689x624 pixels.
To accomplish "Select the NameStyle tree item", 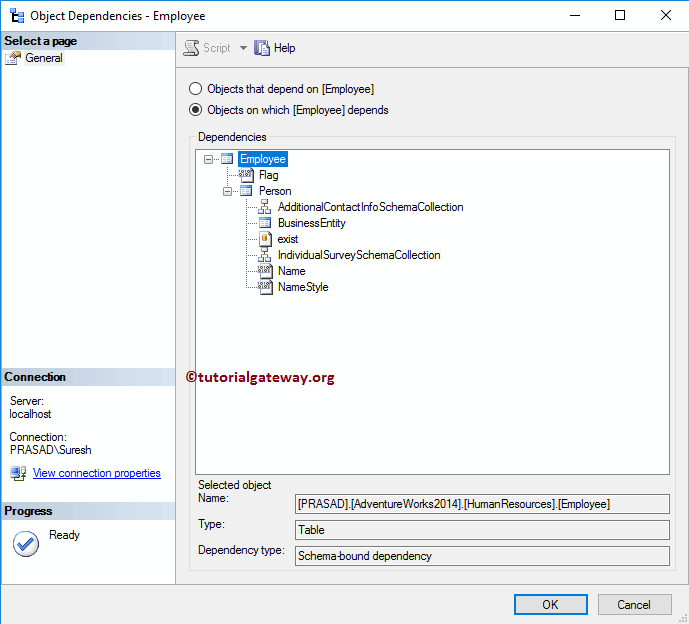I will coord(303,287).
